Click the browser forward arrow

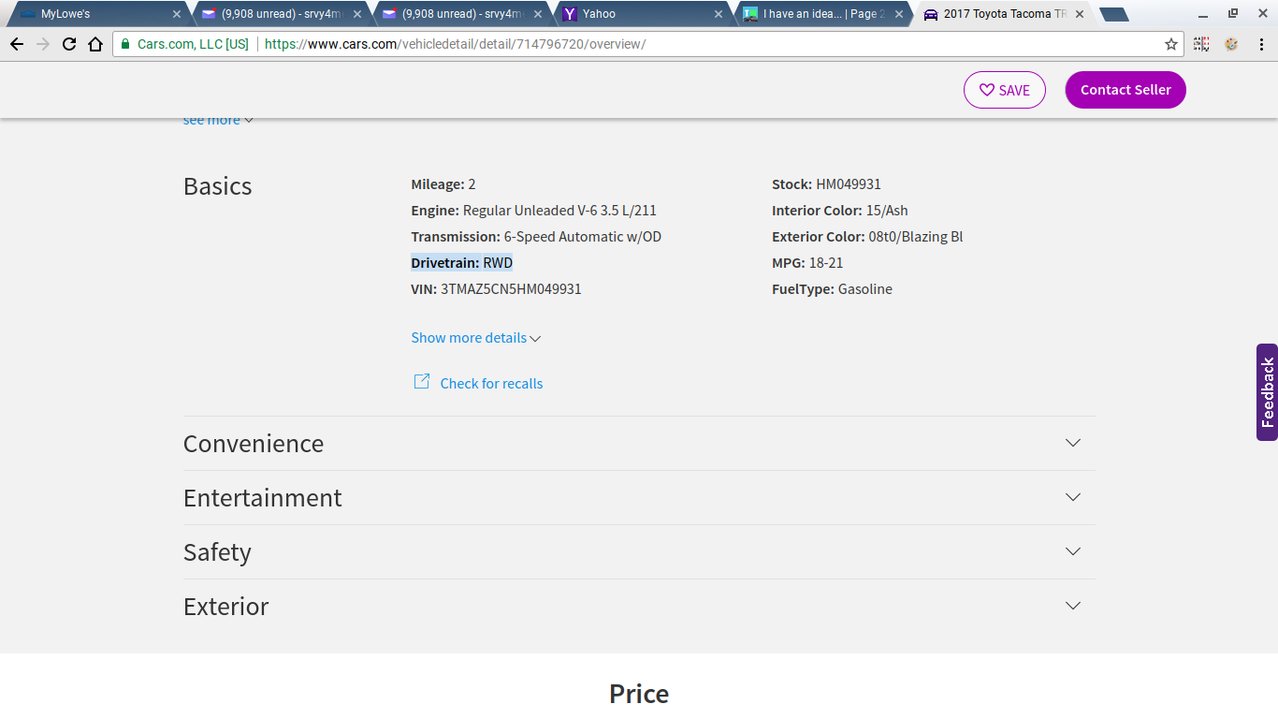(x=43, y=44)
